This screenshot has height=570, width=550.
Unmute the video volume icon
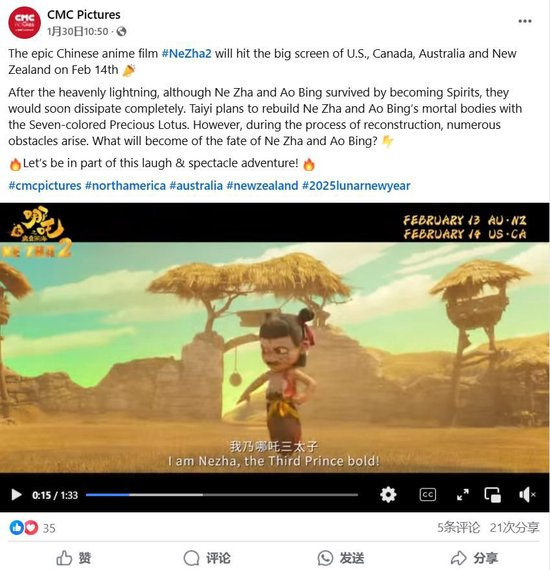coord(527,495)
